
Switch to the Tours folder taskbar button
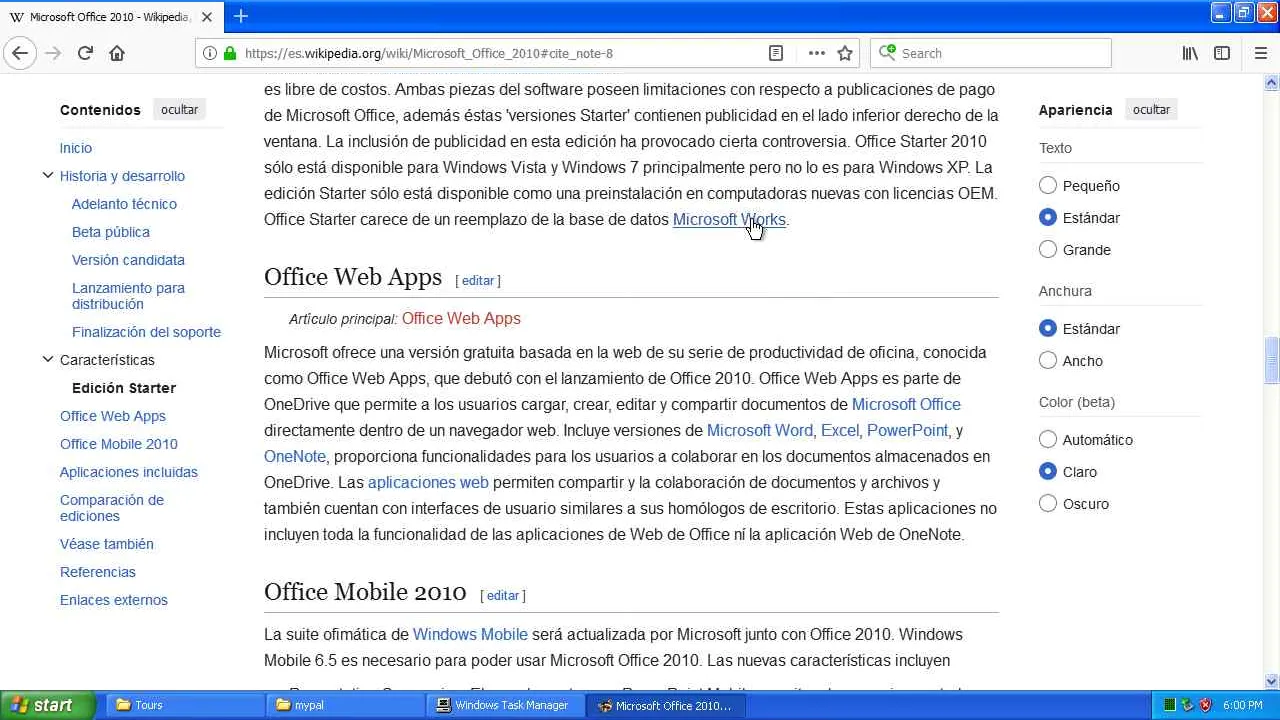(185, 705)
